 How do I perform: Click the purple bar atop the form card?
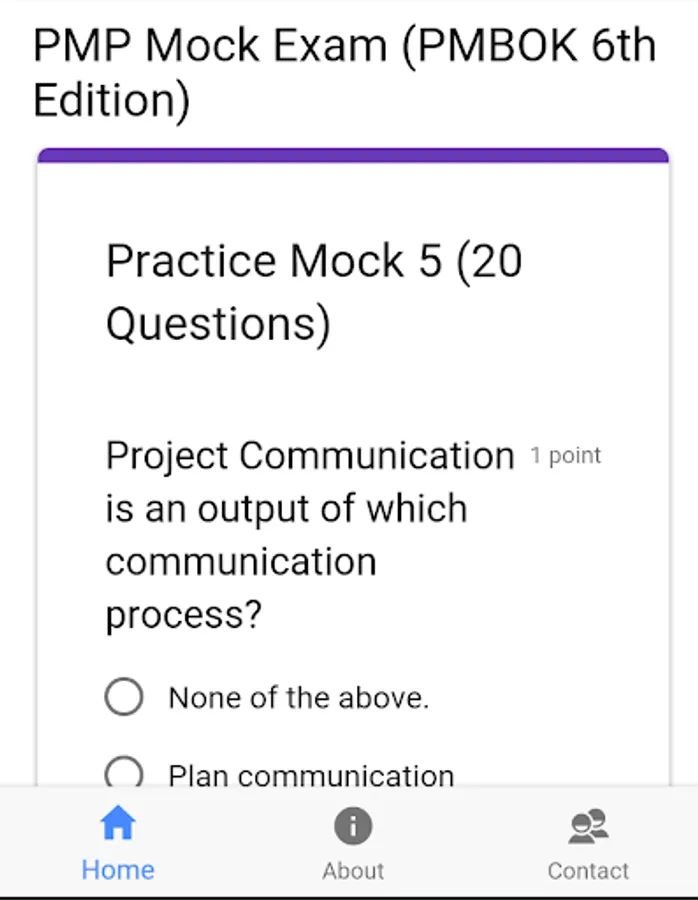352,155
